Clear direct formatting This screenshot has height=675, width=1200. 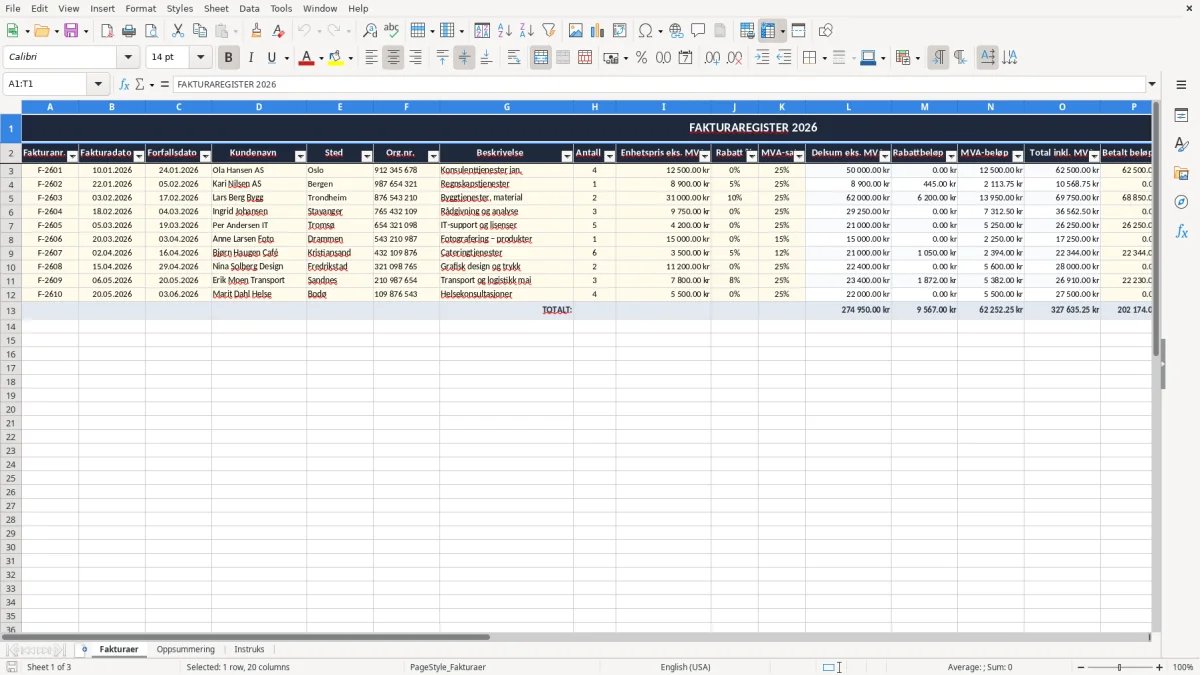[278, 31]
